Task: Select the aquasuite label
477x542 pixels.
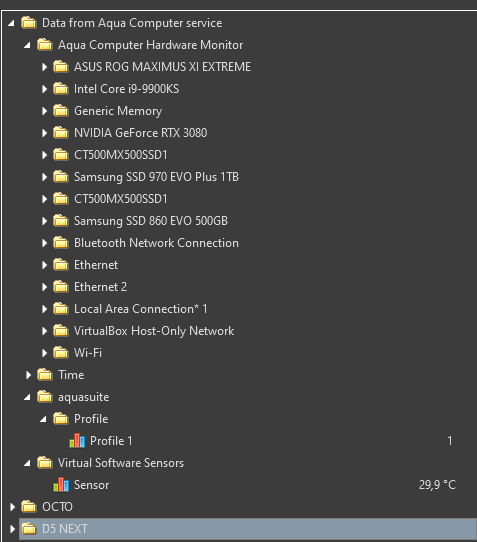Action: tap(84, 397)
